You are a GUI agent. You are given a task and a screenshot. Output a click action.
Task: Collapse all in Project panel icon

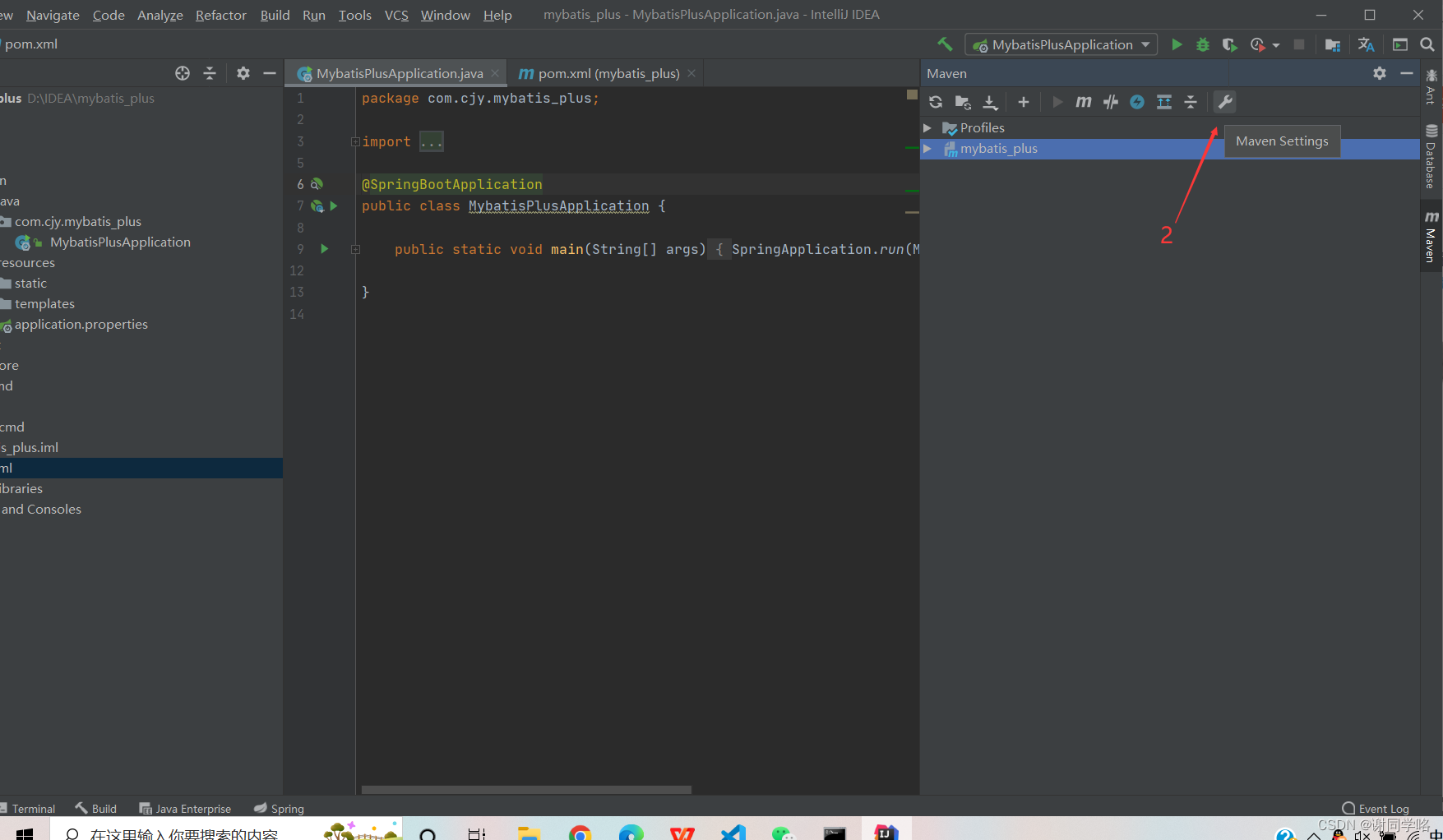210,73
